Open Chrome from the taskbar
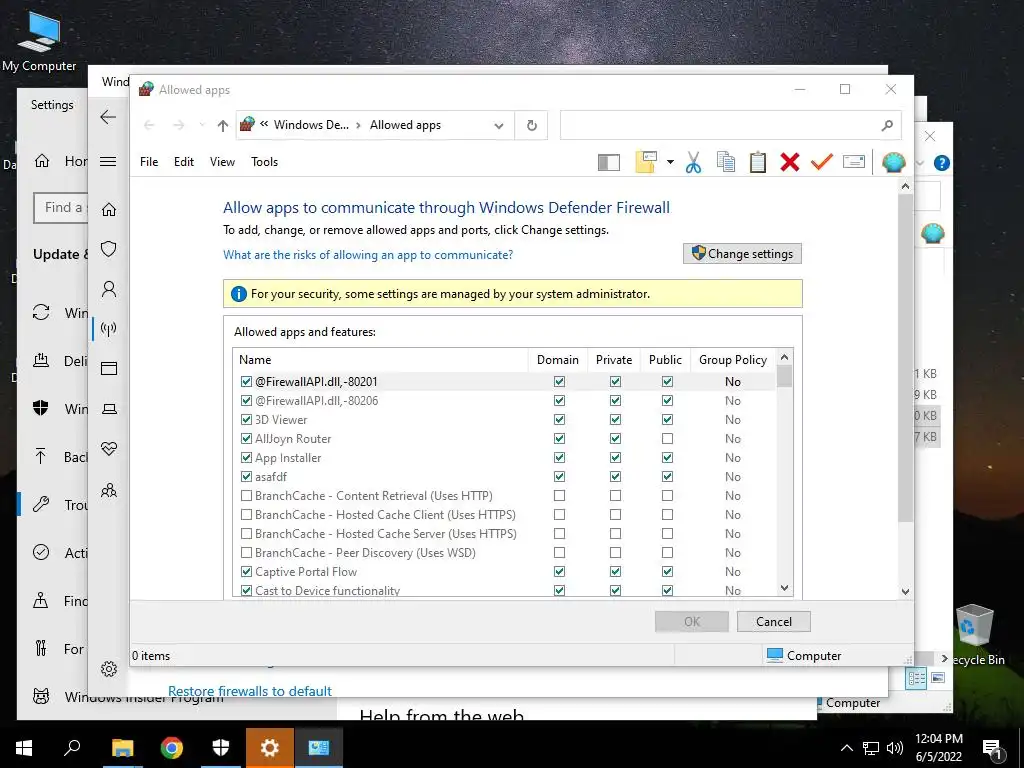Viewport: 1024px width, 768px height. (172, 747)
